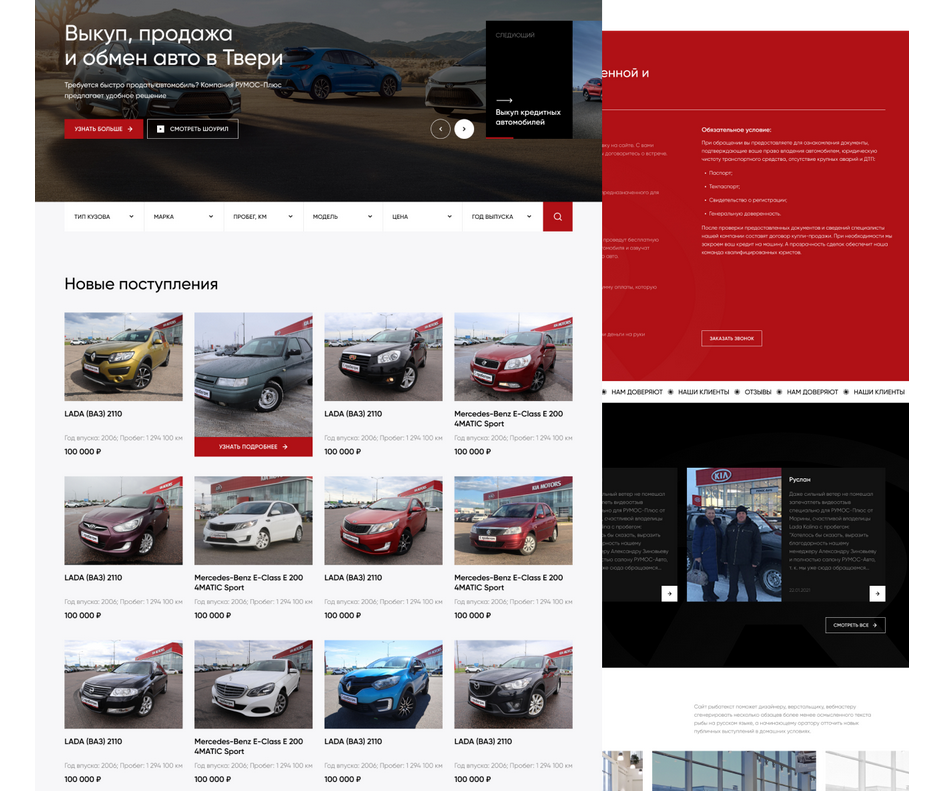
Task: Open the black Nissan crossover photo
Action: [x=383, y=356]
